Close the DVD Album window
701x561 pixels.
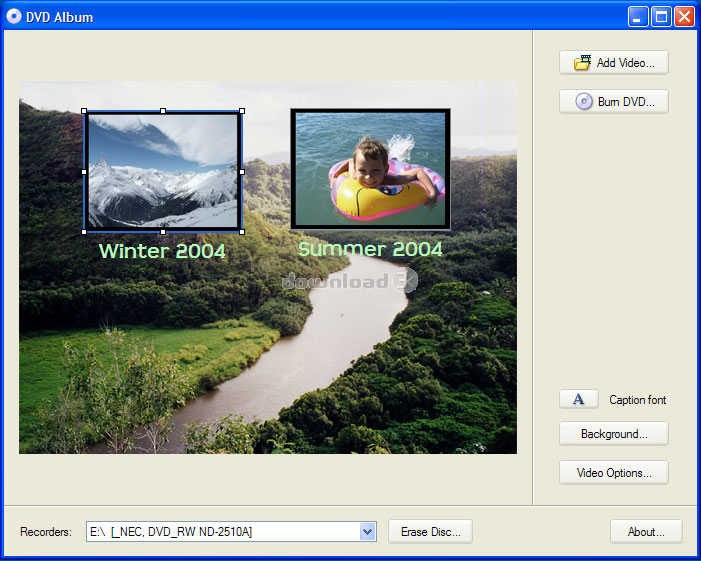684,16
